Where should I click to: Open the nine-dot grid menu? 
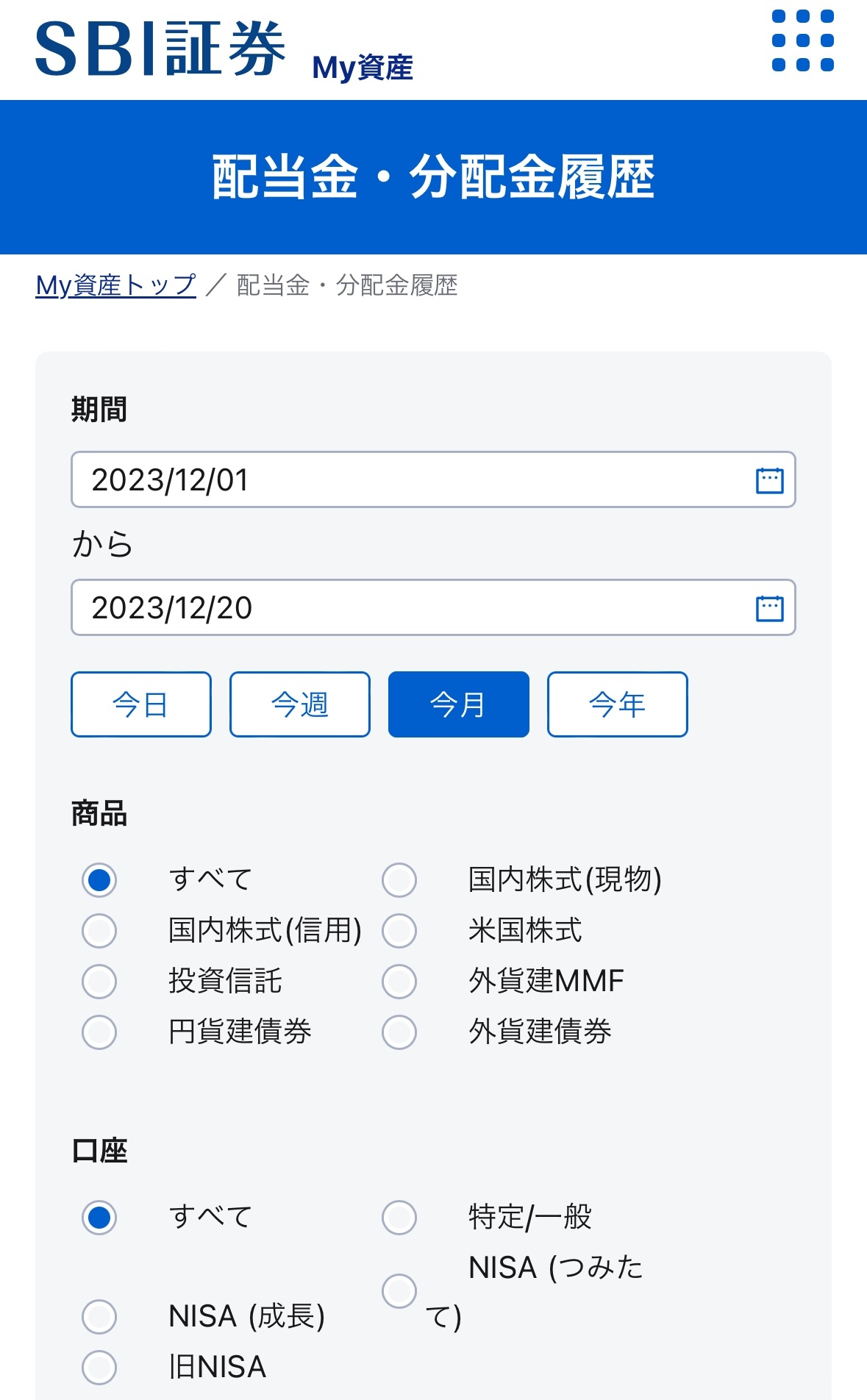click(802, 41)
